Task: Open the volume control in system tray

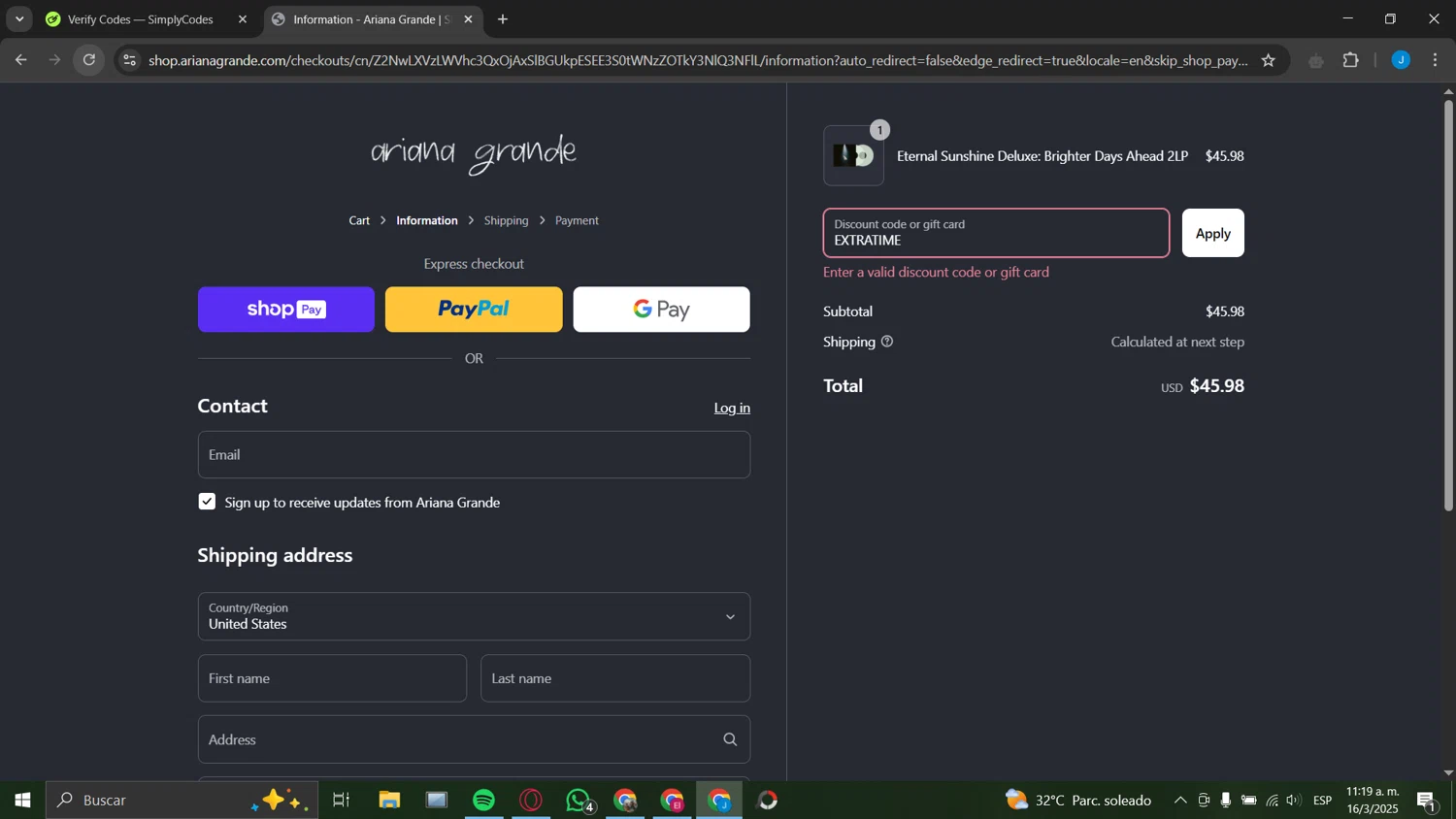Action: [1294, 801]
